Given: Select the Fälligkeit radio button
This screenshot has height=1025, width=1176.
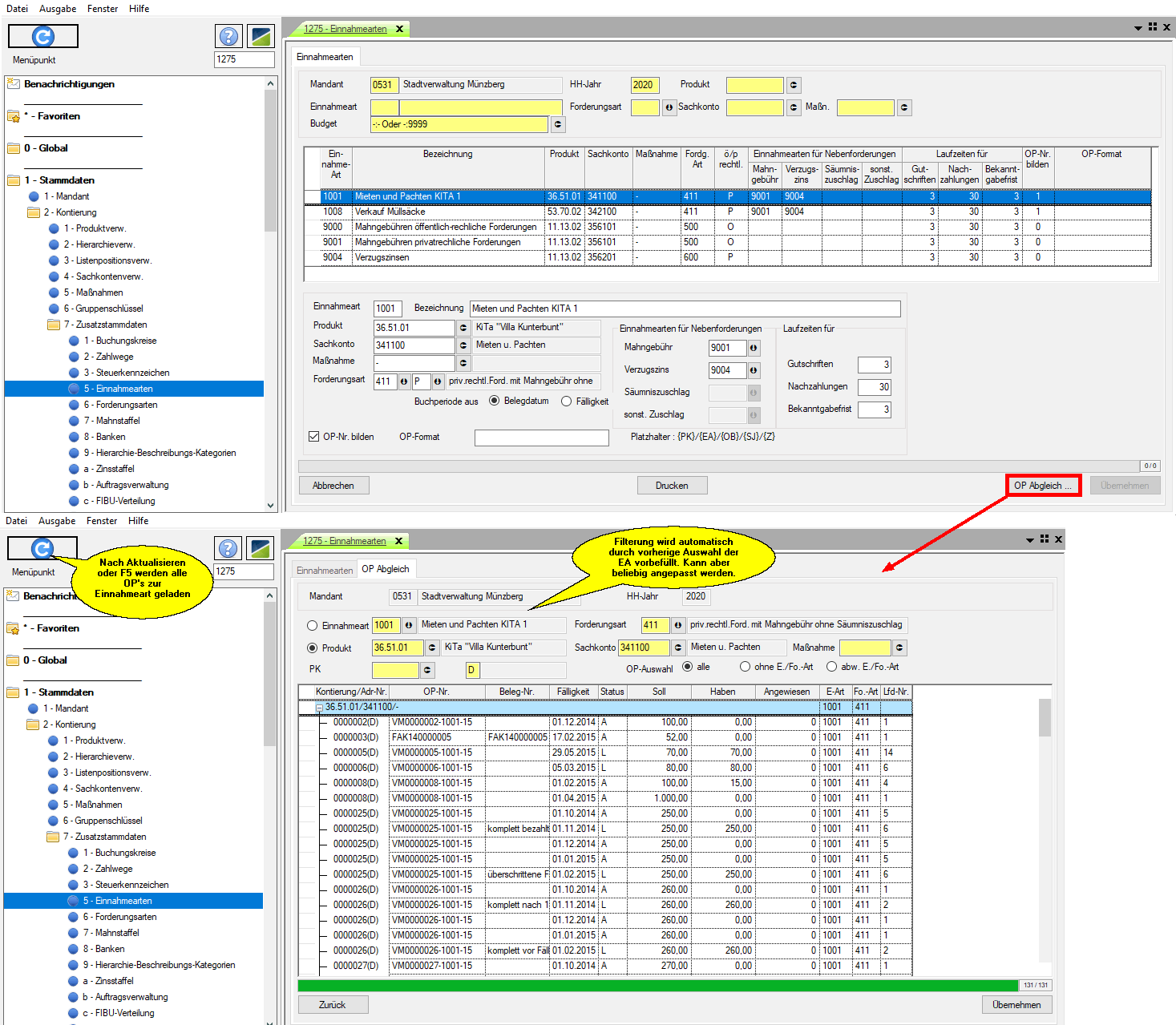Looking at the screenshot, I should [x=567, y=402].
